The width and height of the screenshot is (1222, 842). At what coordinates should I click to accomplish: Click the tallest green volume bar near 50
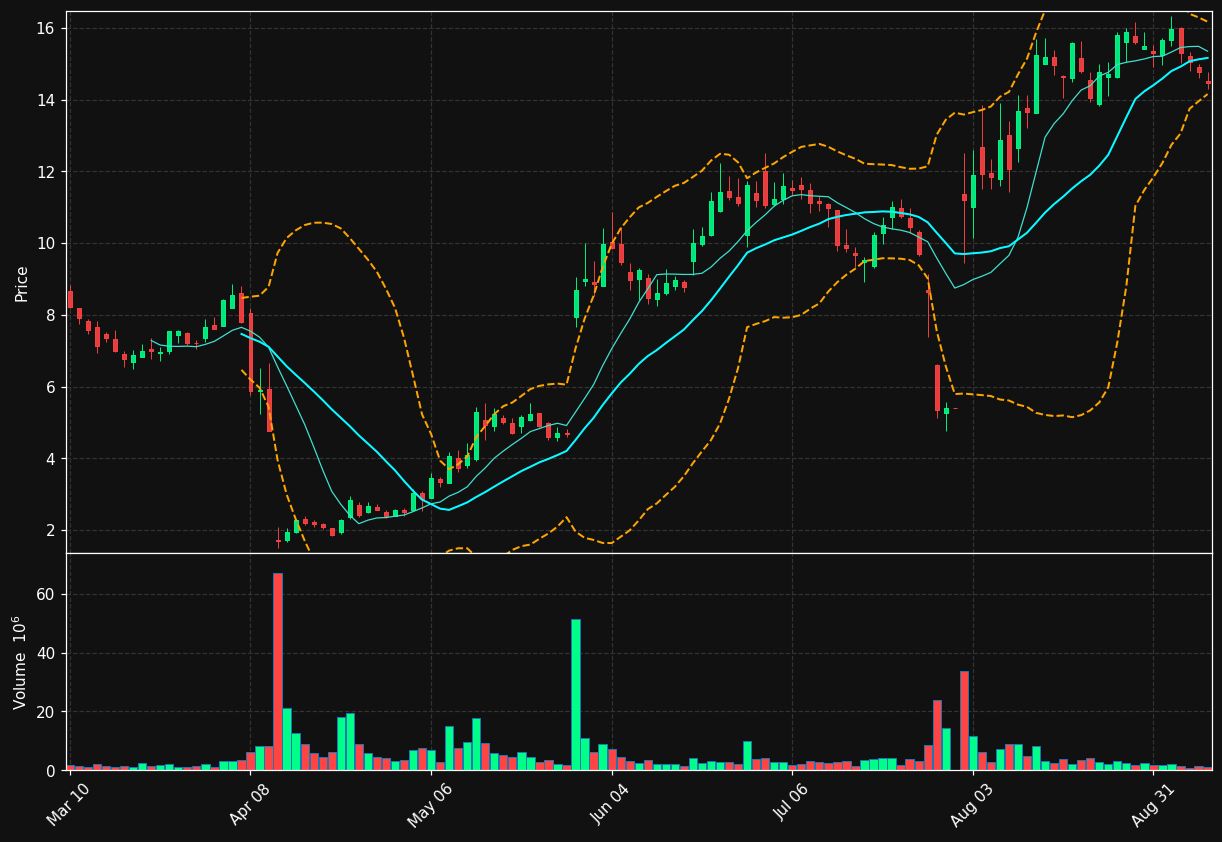click(575, 695)
